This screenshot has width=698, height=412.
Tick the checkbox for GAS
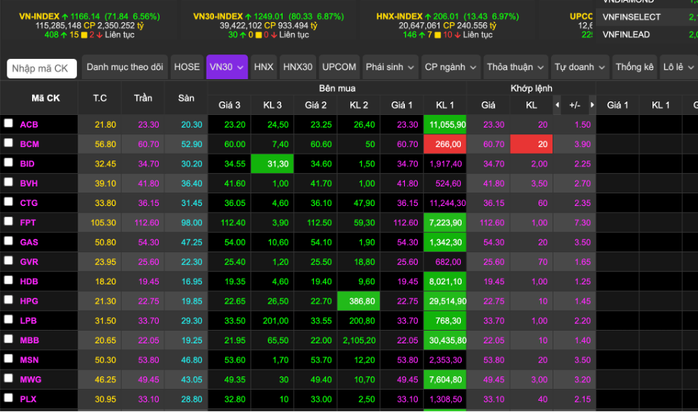point(8,241)
